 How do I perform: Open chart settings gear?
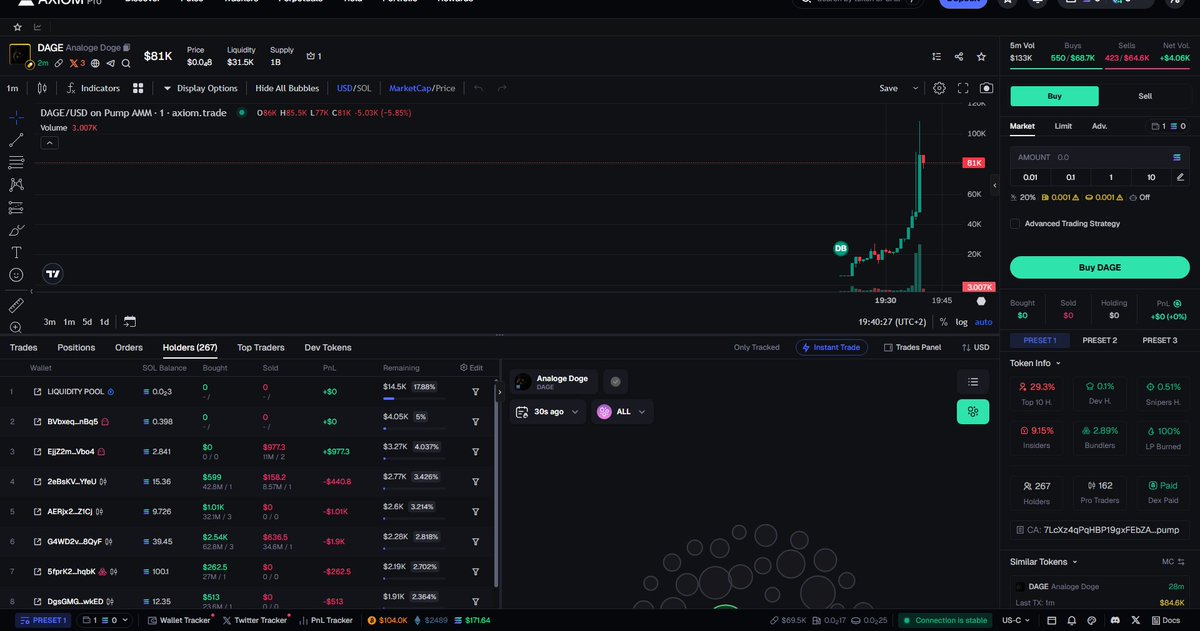pyautogui.click(x=939, y=88)
